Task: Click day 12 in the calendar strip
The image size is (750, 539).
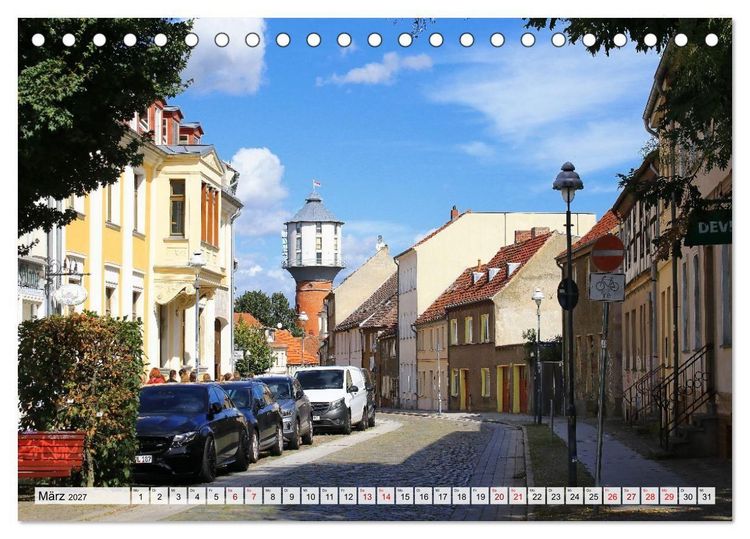Action: [x=348, y=495]
